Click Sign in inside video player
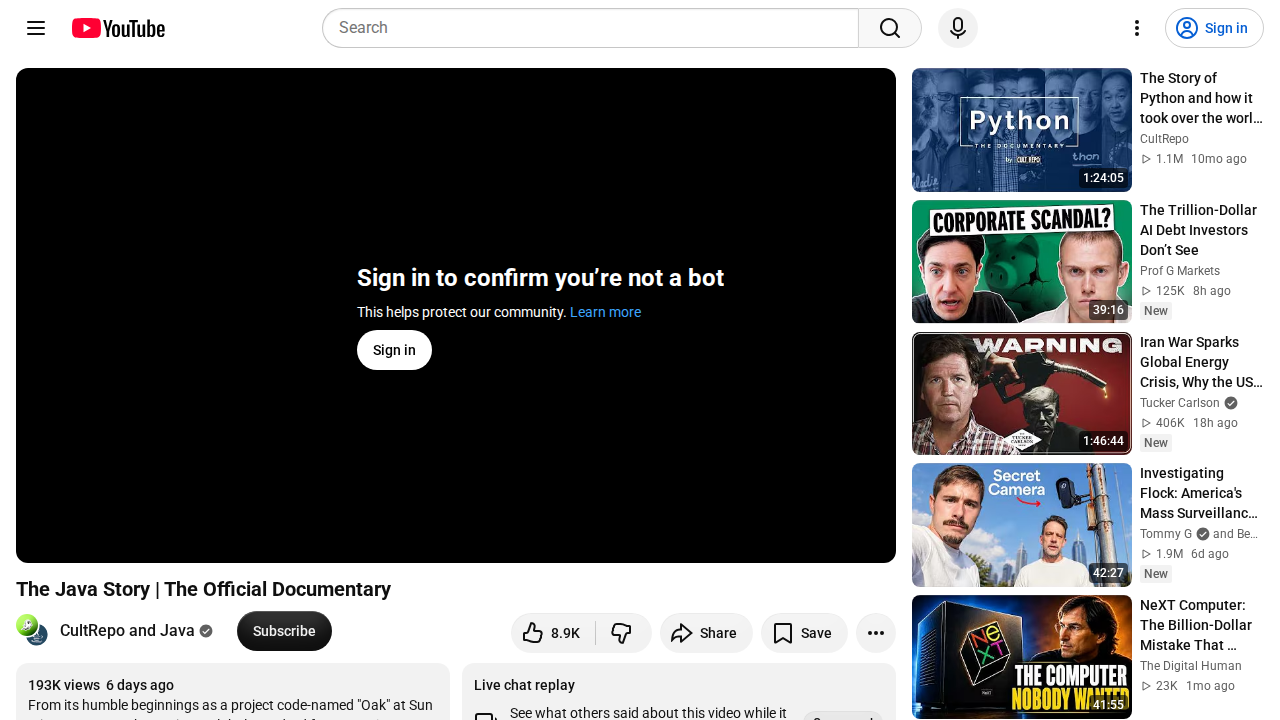 coord(394,350)
